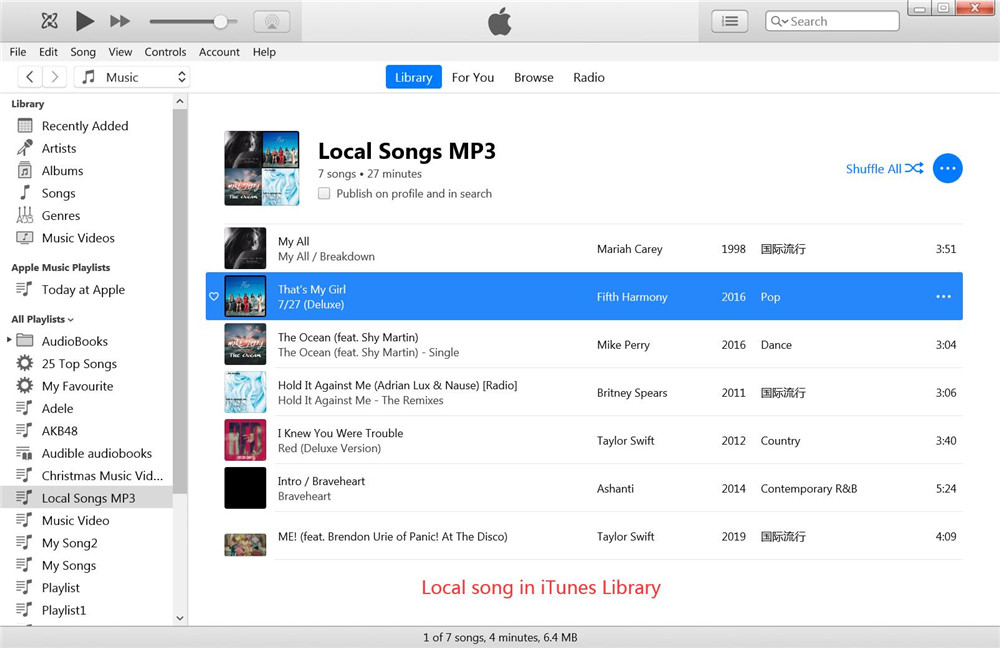Image resolution: width=1000 pixels, height=648 pixels.
Task: Click sidebar scrollbar down arrow
Action: pyautogui.click(x=180, y=617)
